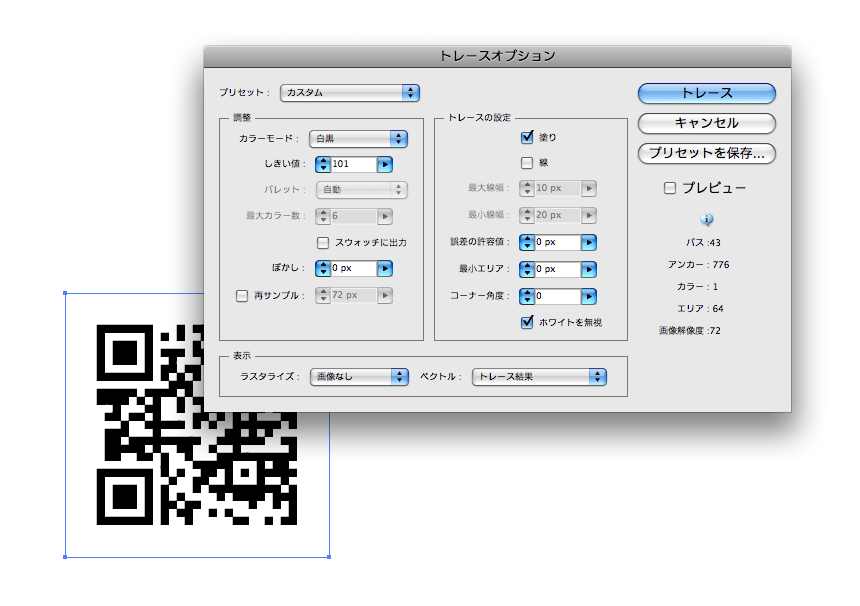The image size is (860, 606).
Task: Enable the プレビュー checkbox
Action: [670, 188]
